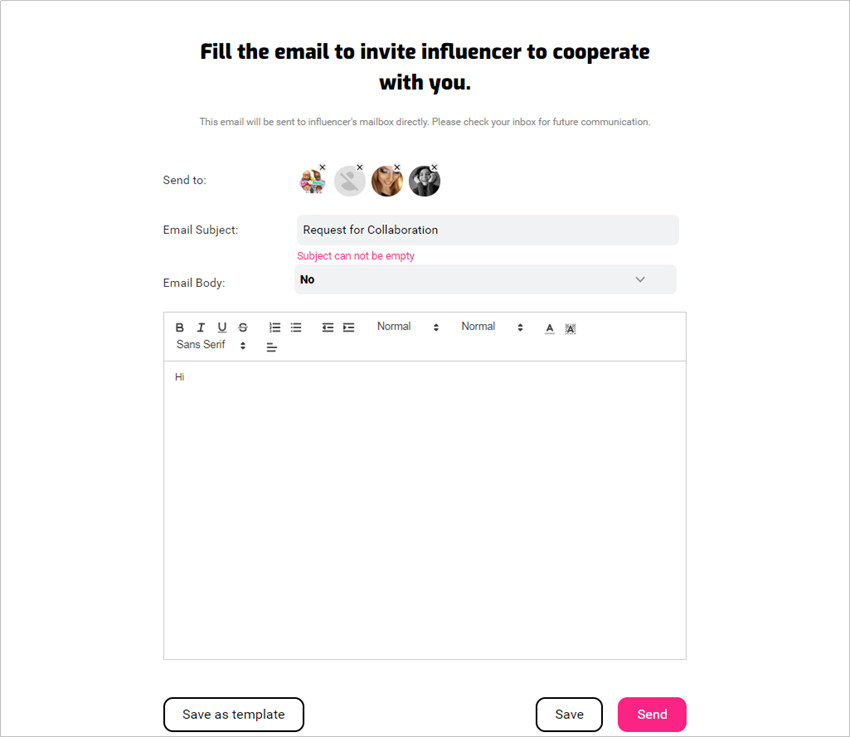Remove the first influencer from recipients
This screenshot has width=850, height=737.
click(323, 167)
